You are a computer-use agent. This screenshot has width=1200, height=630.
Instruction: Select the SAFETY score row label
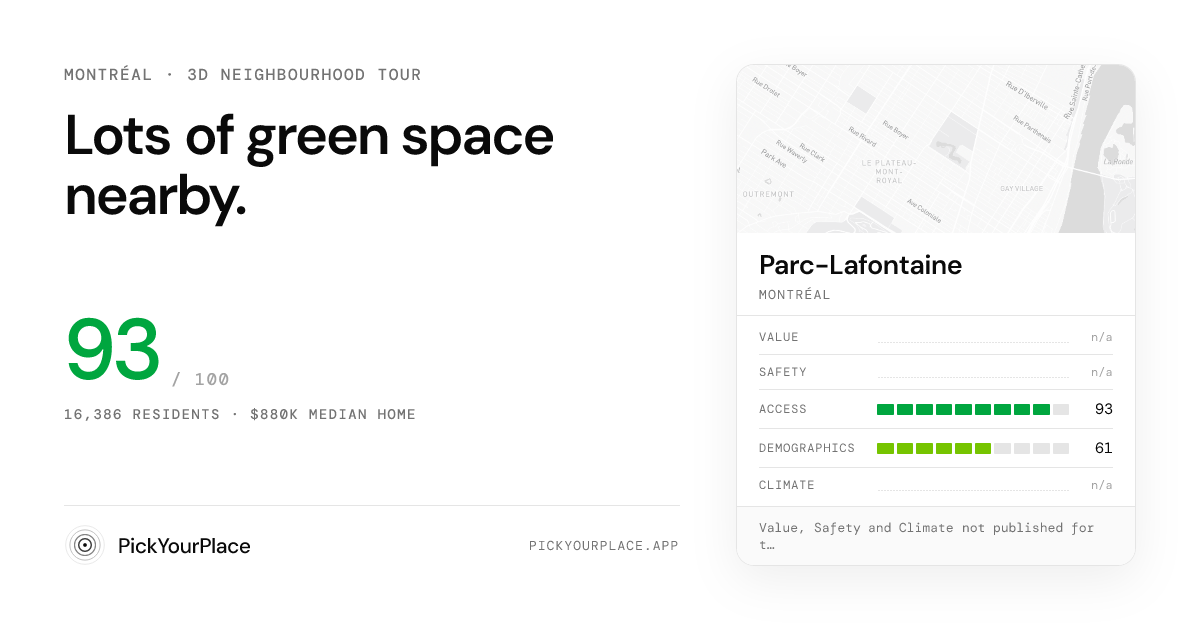[783, 372]
